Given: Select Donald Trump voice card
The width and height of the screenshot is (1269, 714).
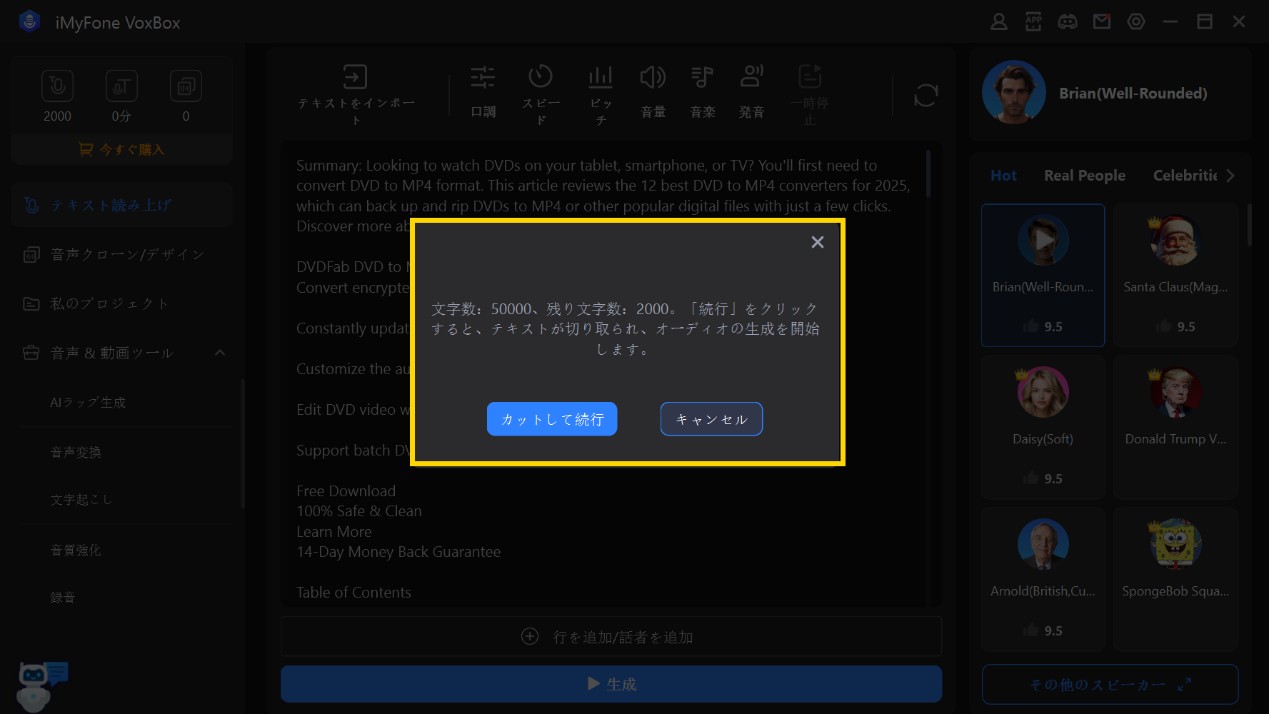Looking at the screenshot, I should 1175,427.
